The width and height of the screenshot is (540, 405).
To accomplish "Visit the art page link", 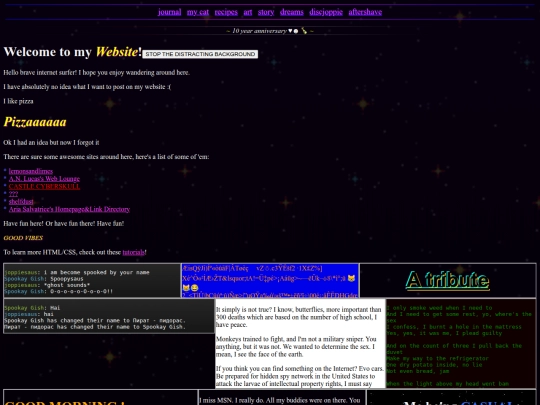I will pyautogui.click(x=248, y=12).
